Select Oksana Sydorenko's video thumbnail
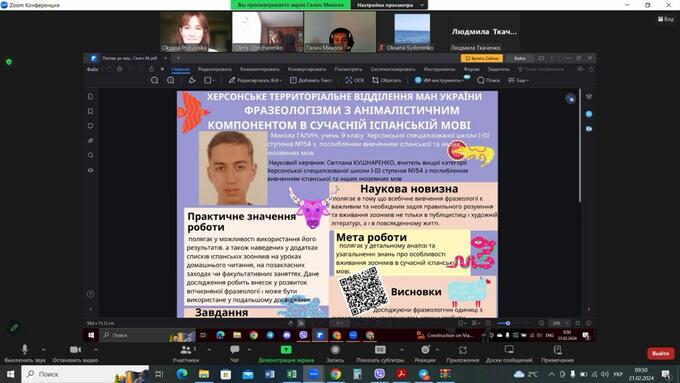Viewport: 680px width, 383px height. coord(412,32)
